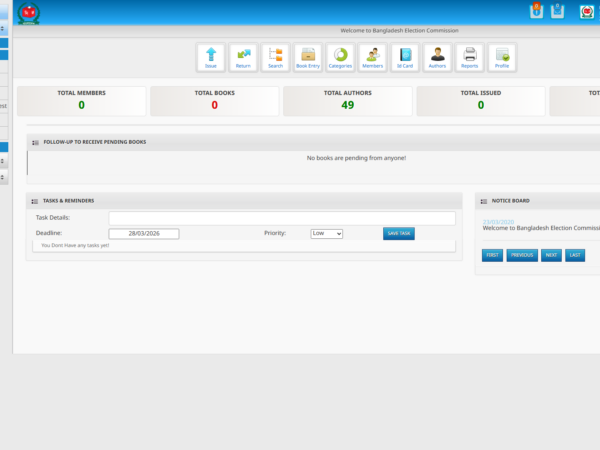Open the Book Entry tool
Screen dimensions: 600x450
coord(308,58)
